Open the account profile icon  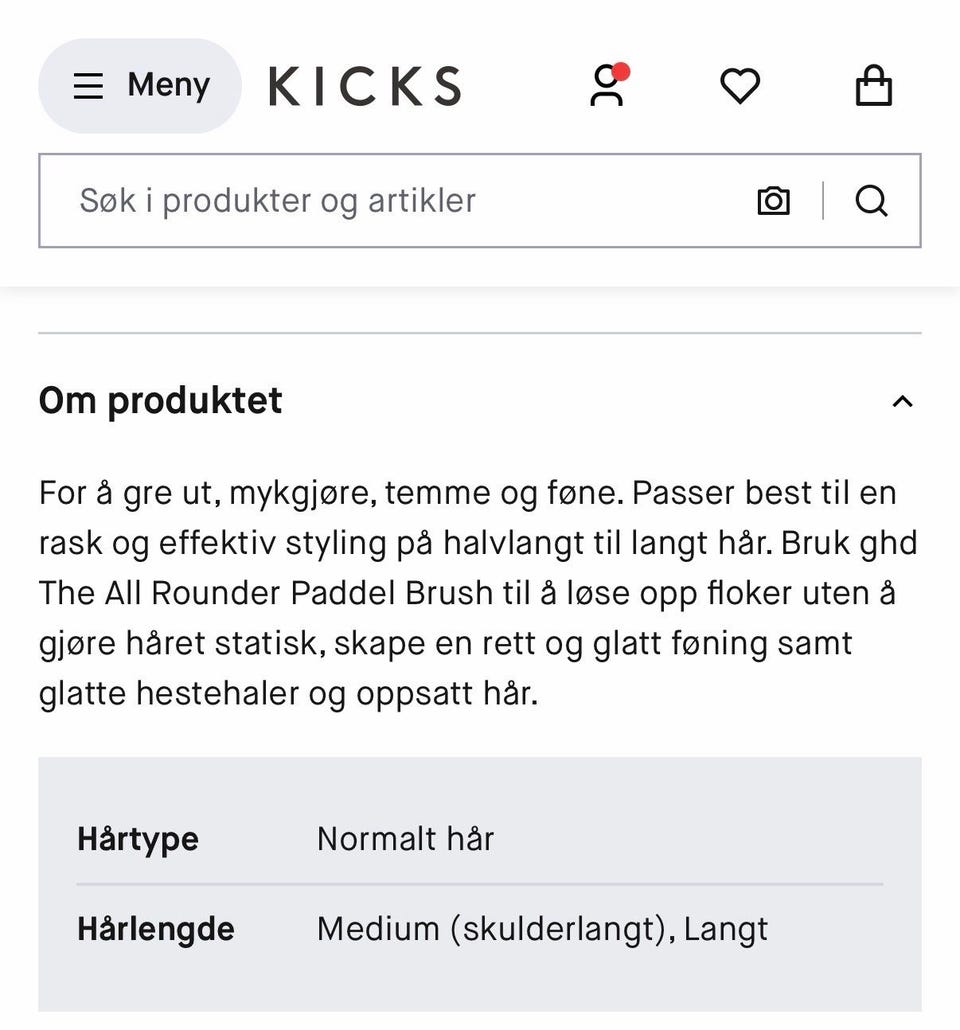[605, 88]
